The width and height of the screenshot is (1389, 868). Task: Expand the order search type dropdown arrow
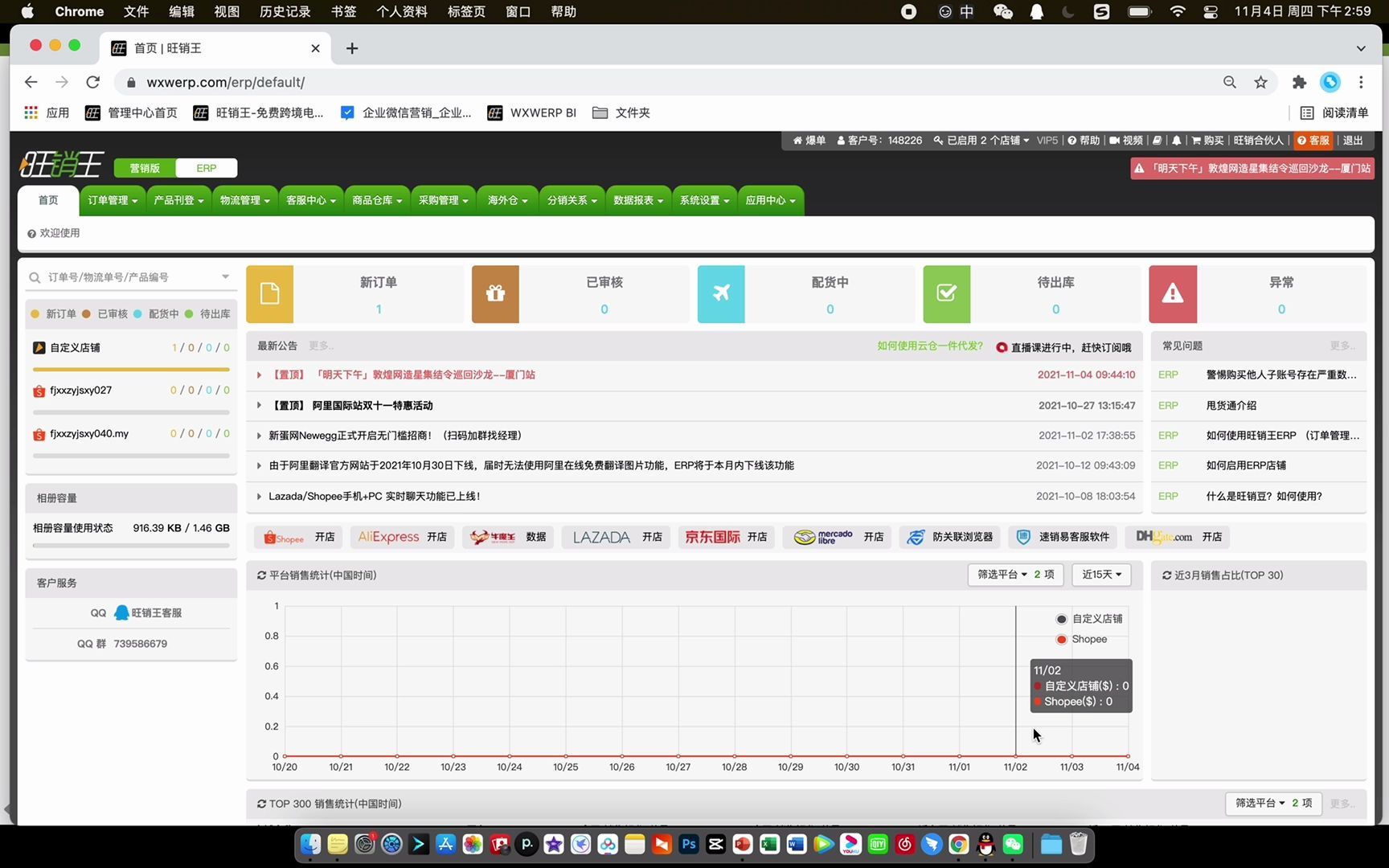pos(225,276)
